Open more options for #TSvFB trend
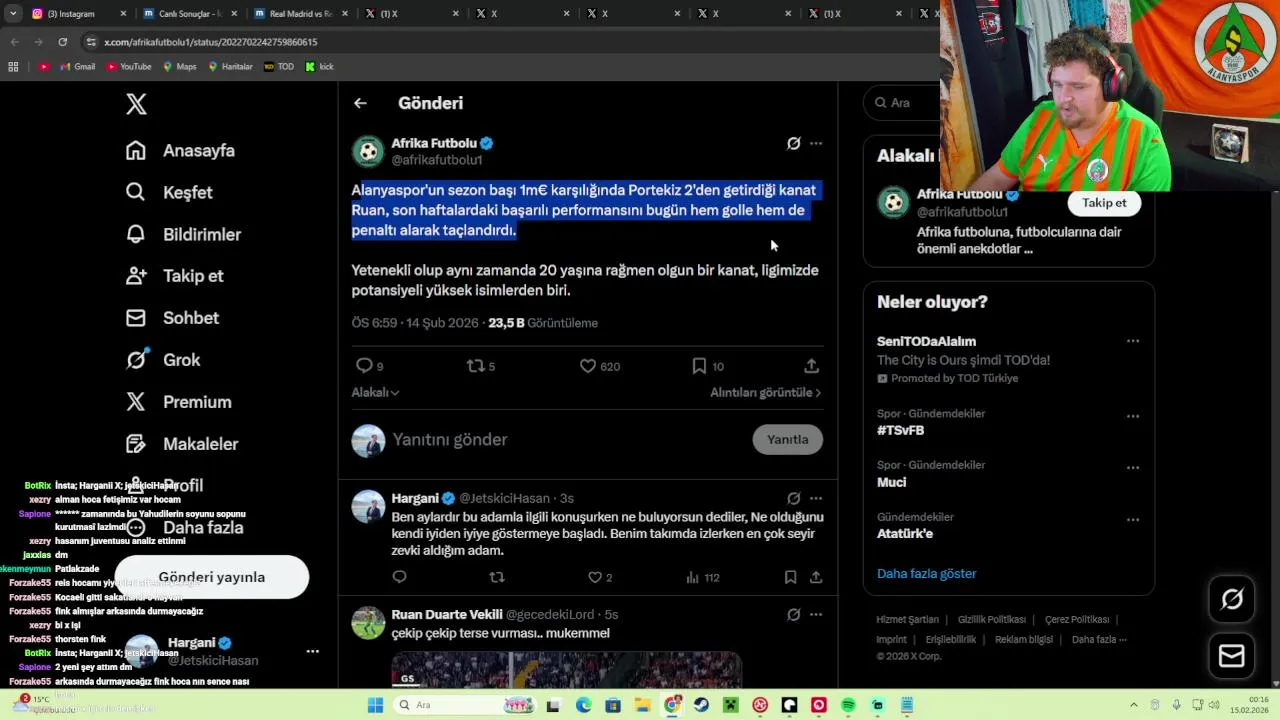Screen dimensions: 1280x720 click(1133, 416)
